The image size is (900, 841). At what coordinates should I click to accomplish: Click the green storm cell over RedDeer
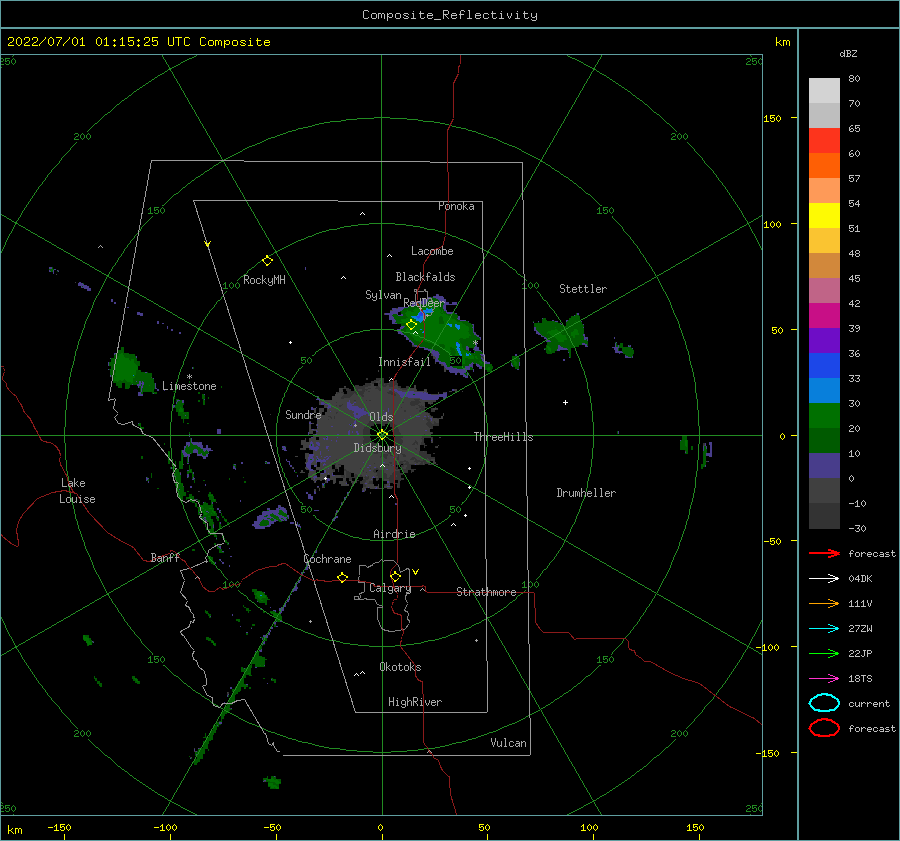[441, 336]
